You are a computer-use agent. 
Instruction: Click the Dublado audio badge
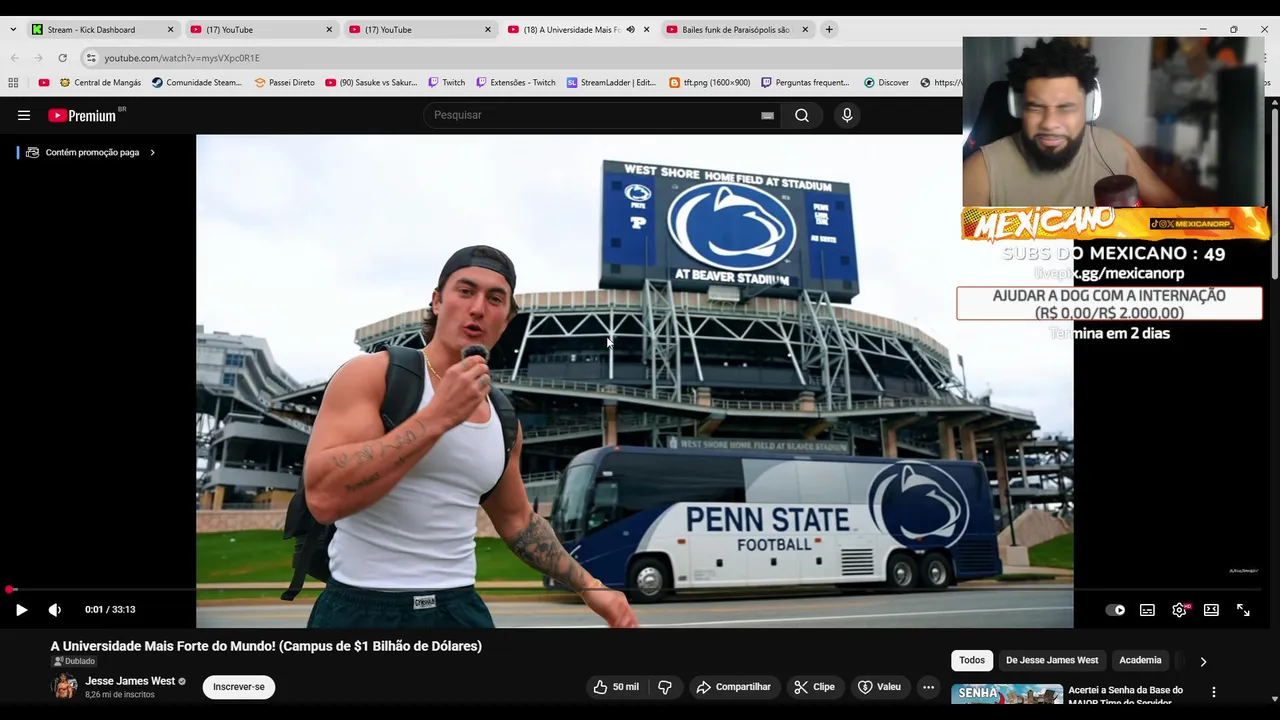point(74,662)
